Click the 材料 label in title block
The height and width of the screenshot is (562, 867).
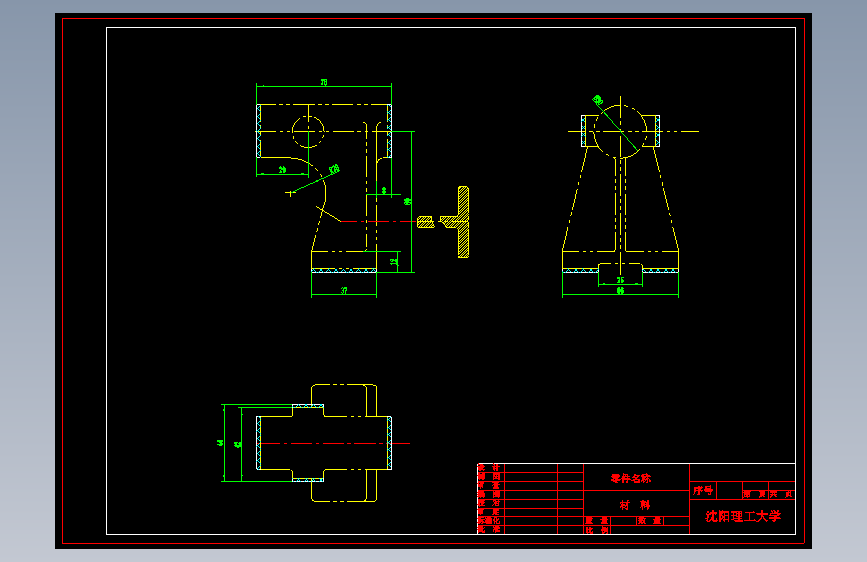click(635, 505)
